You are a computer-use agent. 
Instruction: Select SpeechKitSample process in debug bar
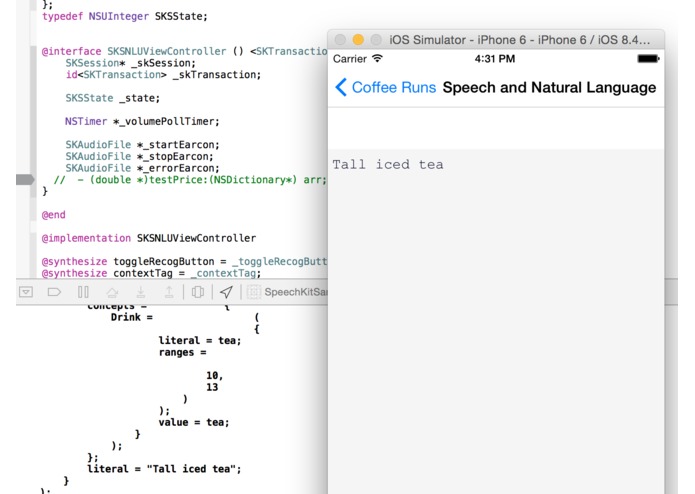[x=288, y=292]
